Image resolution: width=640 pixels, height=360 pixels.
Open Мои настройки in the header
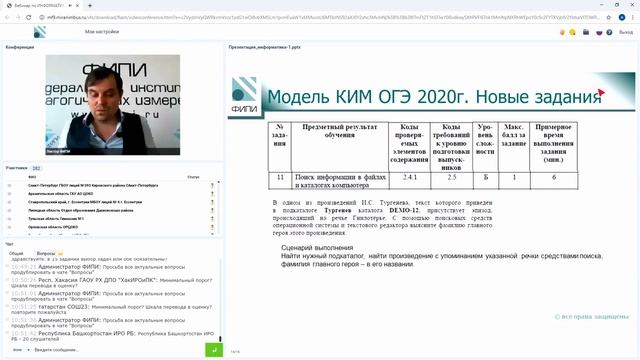click(x=102, y=31)
